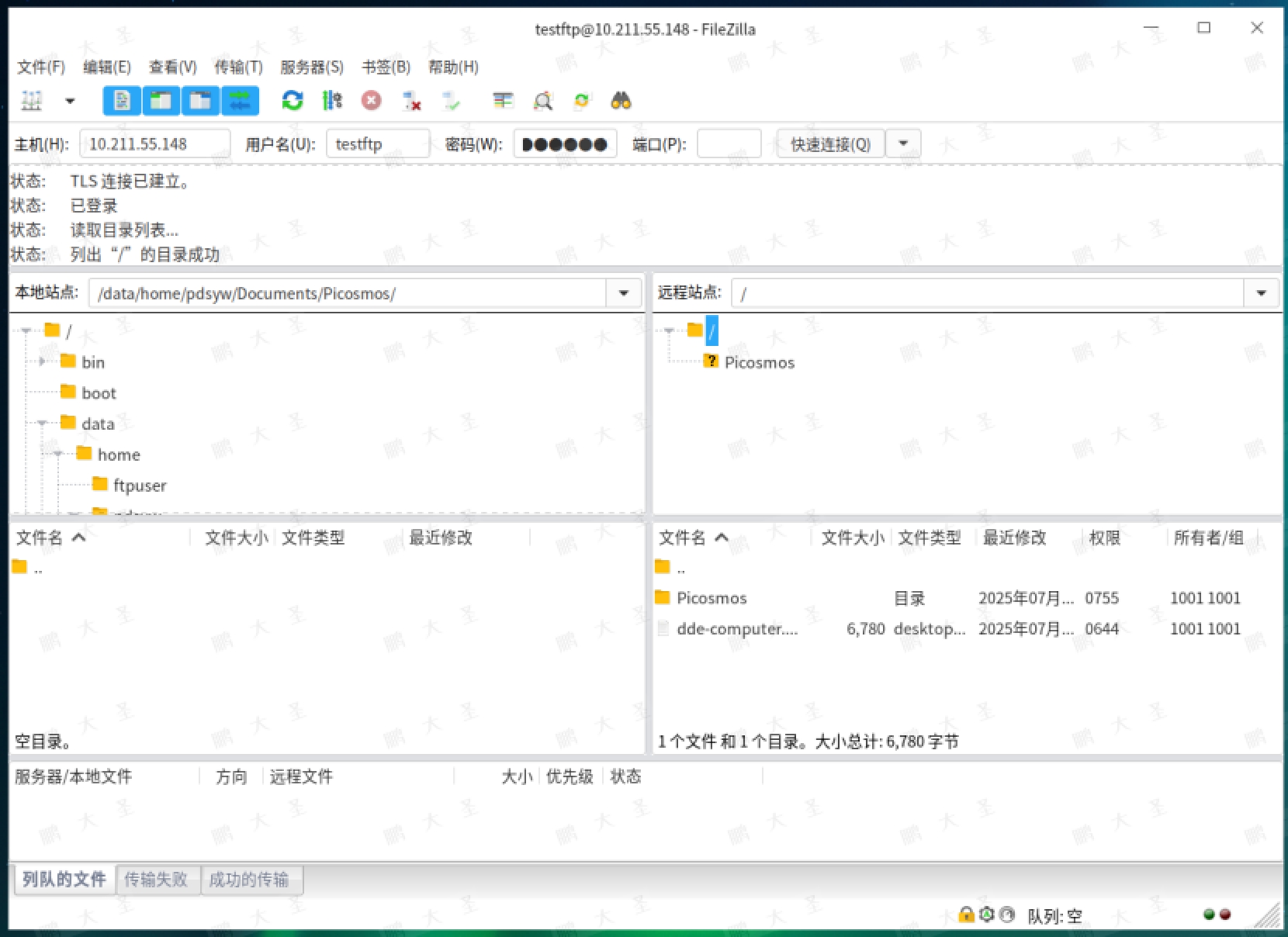
Task: Switch to the 成功的传输 tab
Action: pyautogui.click(x=251, y=880)
